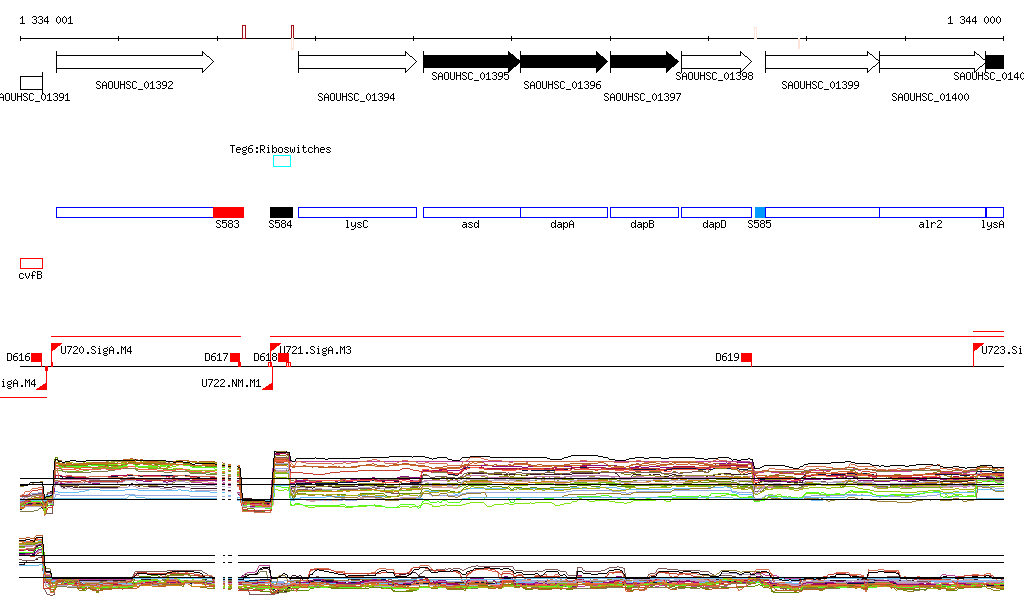Click the 'SAOUHSC_01394' label
1024x611 pixels.
tap(356, 97)
